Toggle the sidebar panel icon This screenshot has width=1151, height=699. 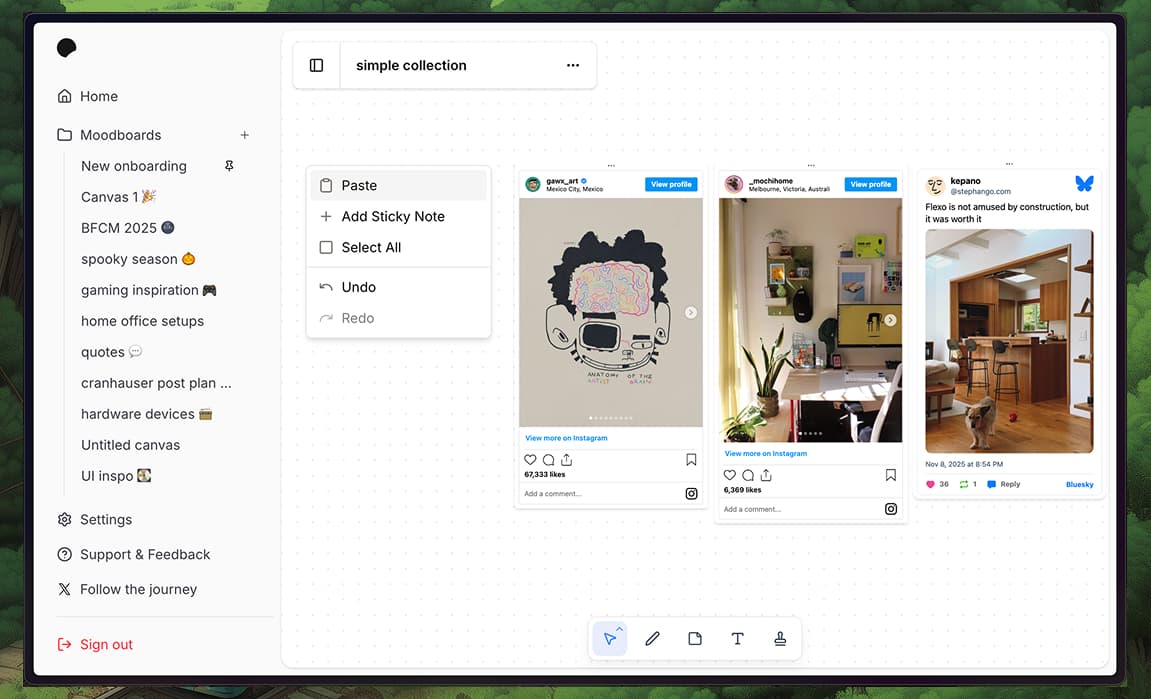point(316,64)
